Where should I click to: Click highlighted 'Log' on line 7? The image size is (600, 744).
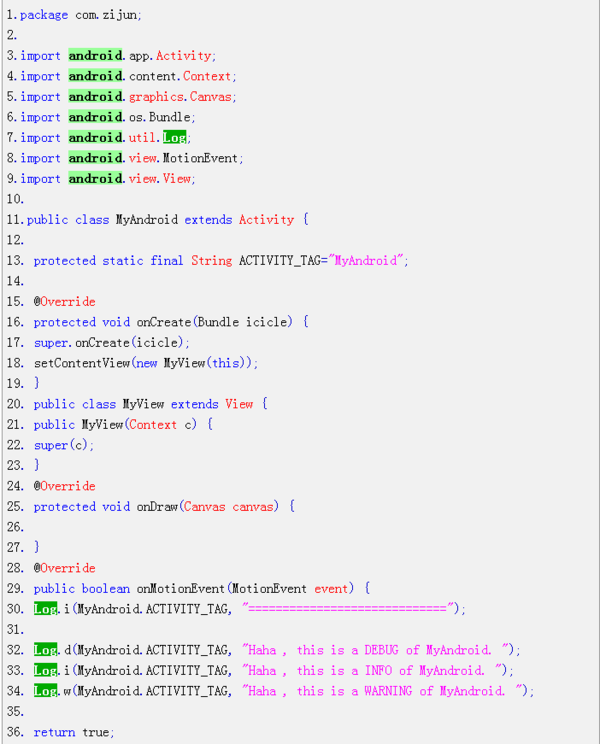175,138
